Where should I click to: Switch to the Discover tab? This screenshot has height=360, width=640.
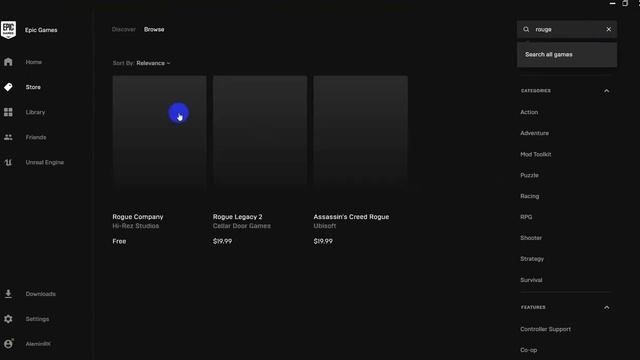[x=124, y=29]
